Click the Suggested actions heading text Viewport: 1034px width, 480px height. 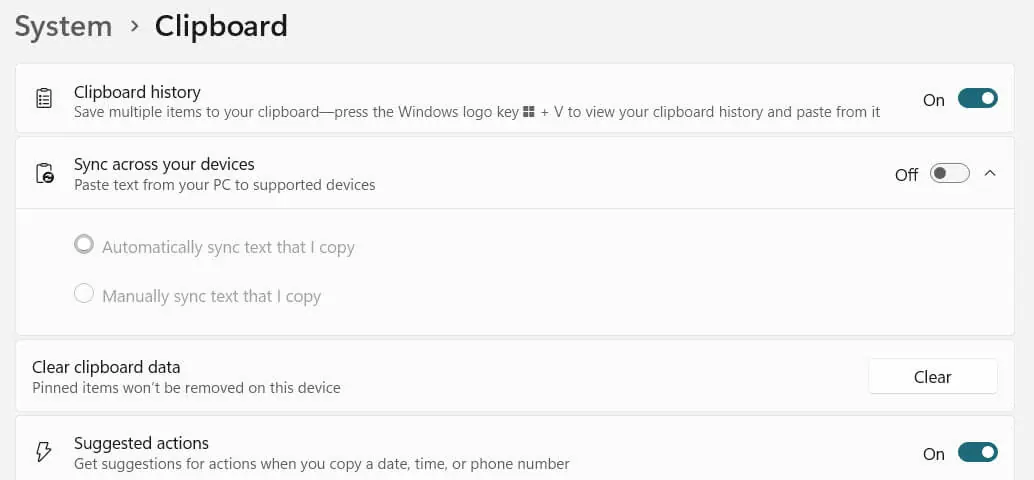click(141, 442)
